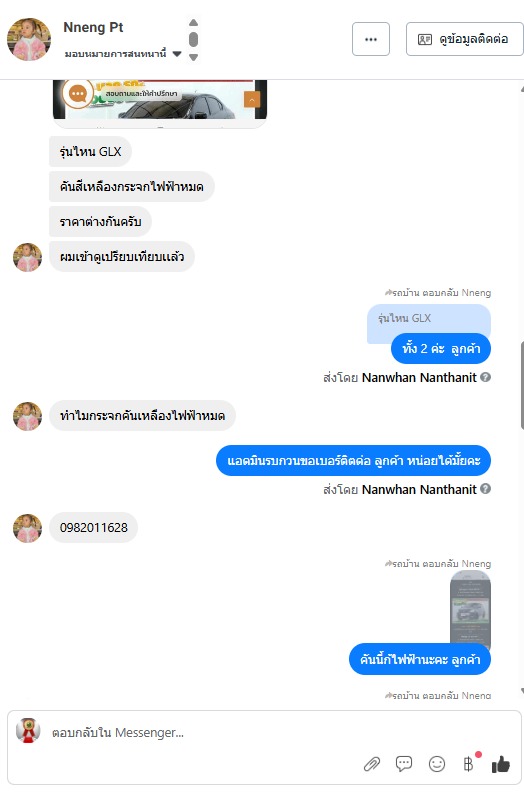
Task: Open the sent car screenshot thumbnail
Action: [x=470, y=609]
